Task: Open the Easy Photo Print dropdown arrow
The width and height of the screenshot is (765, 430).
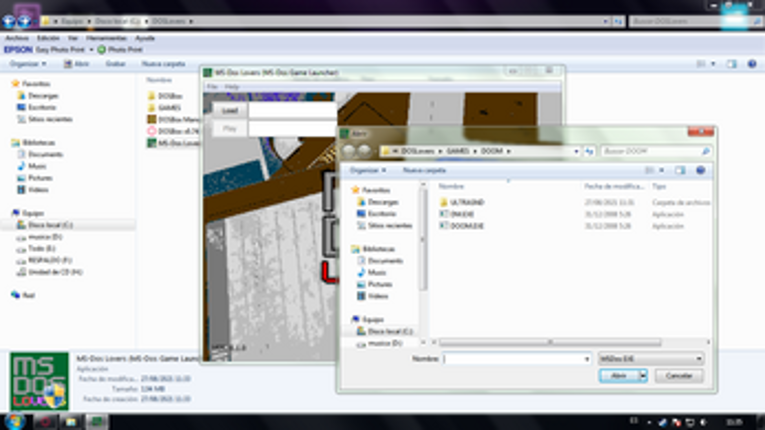Action: coord(91,50)
